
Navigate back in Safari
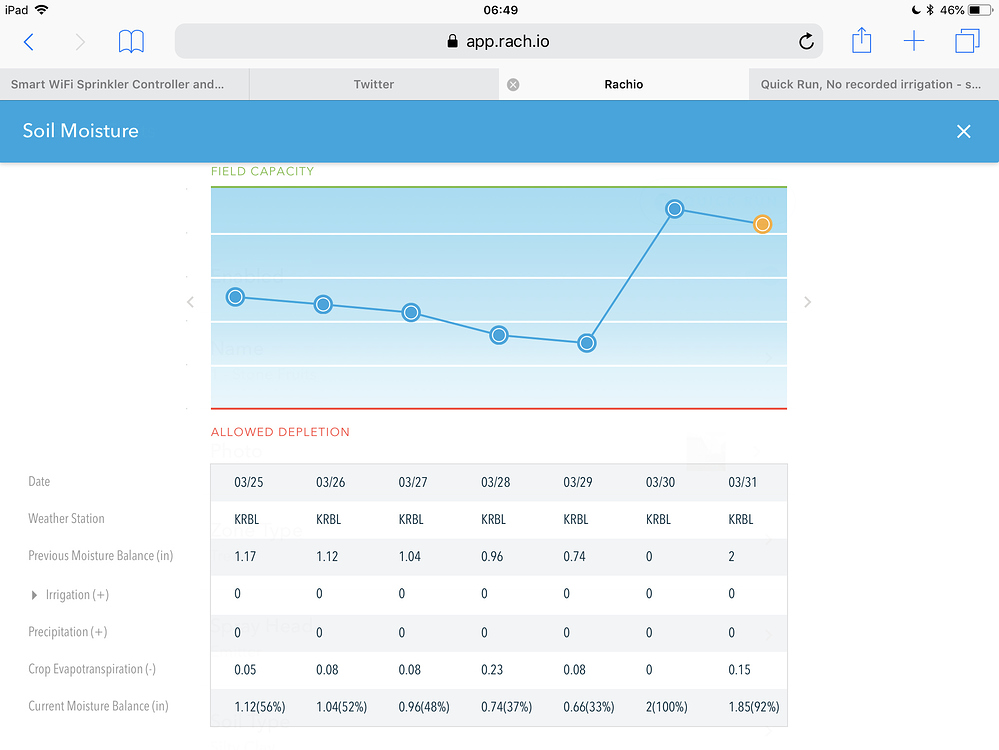click(28, 41)
